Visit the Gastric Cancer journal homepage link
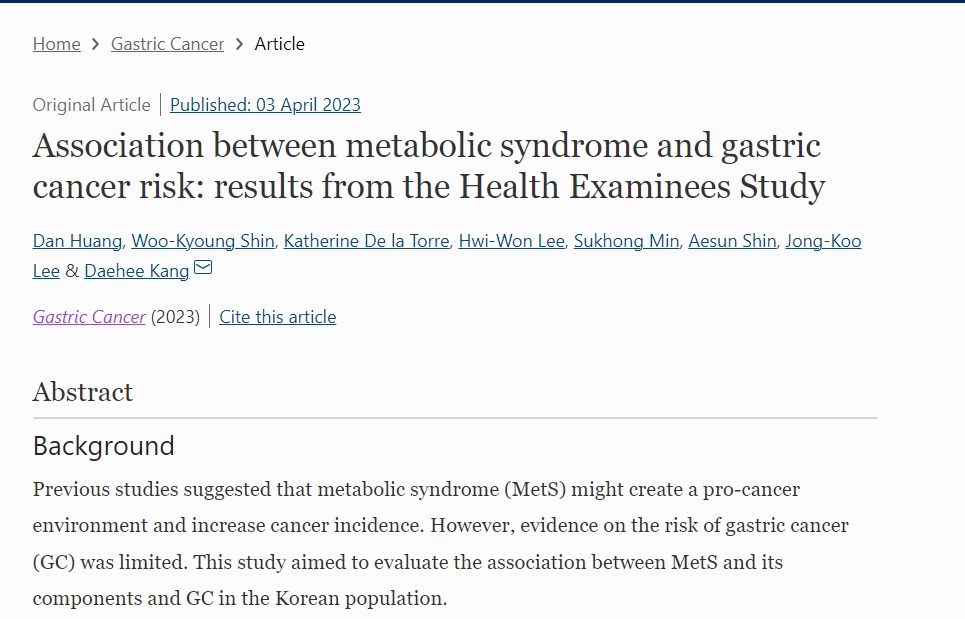The image size is (965, 619). 89,316
